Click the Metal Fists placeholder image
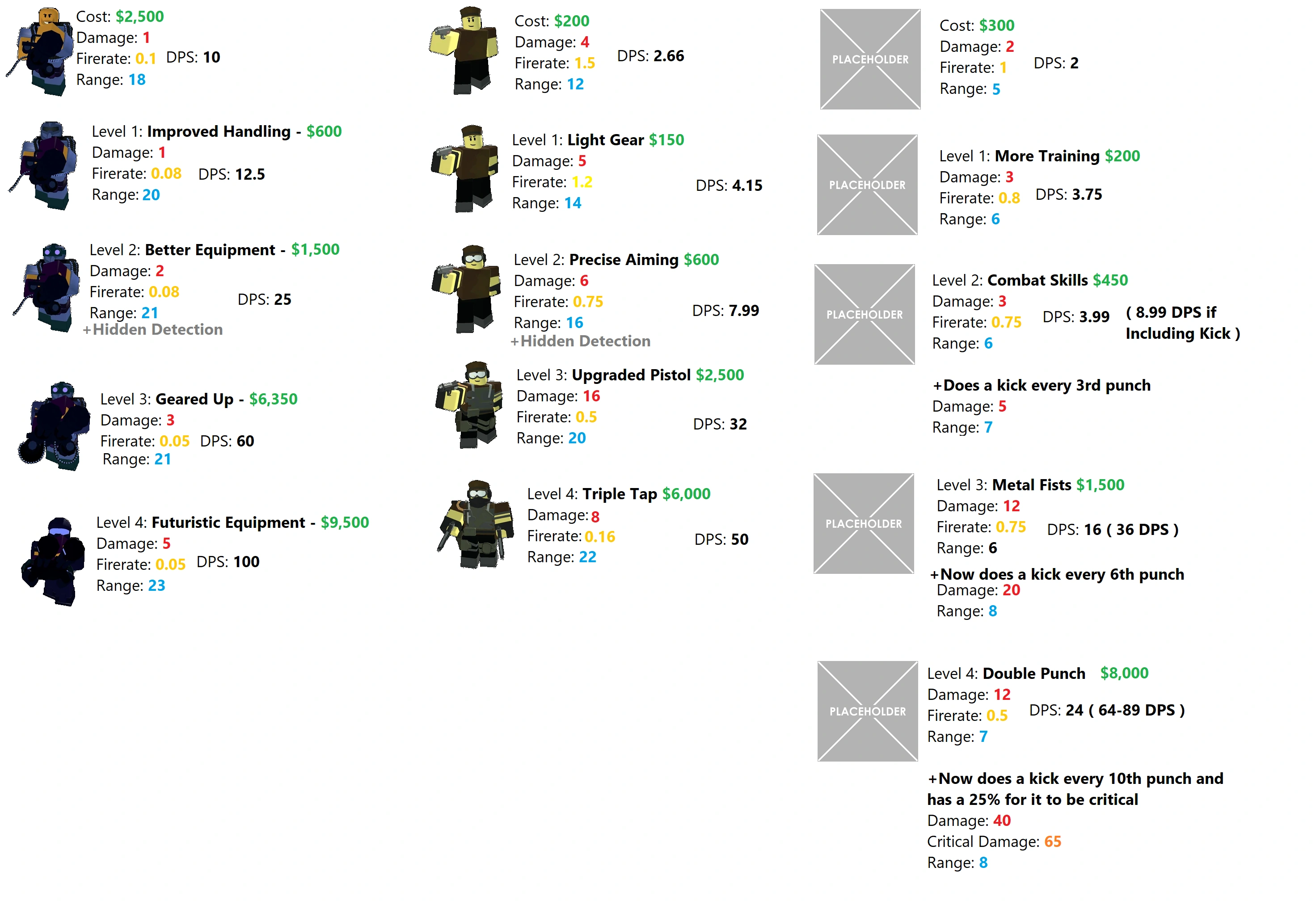This screenshot has width=1316, height=901. 864,523
